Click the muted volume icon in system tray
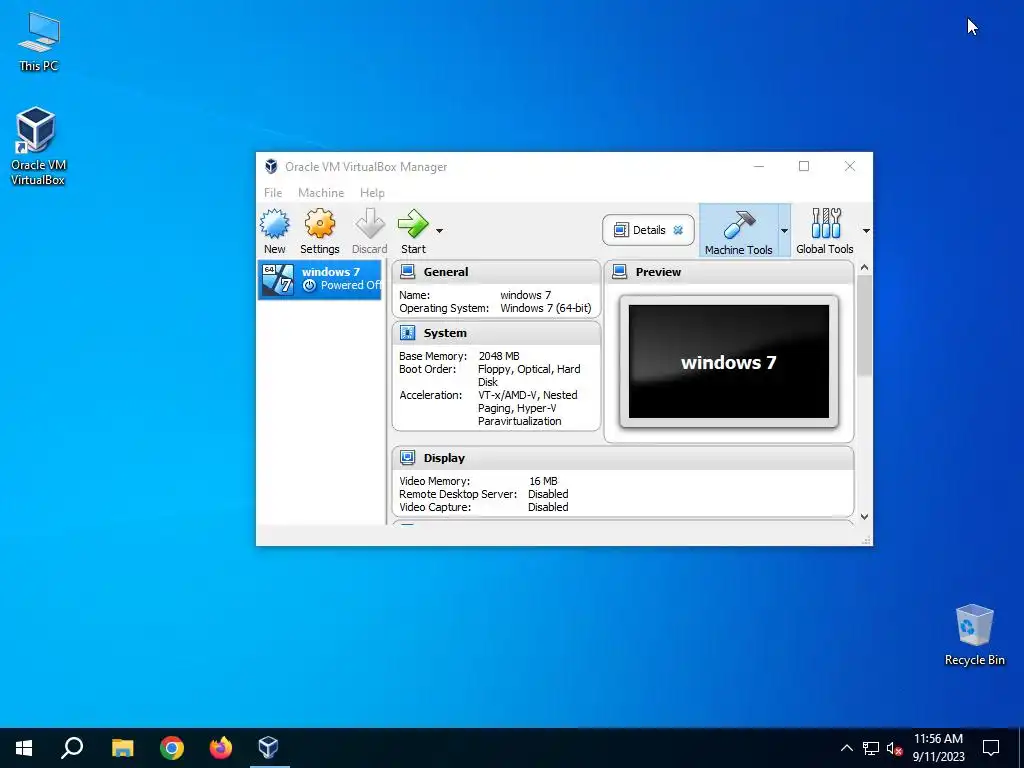Viewport: 1024px width, 768px height. pyautogui.click(x=895, y=748)
